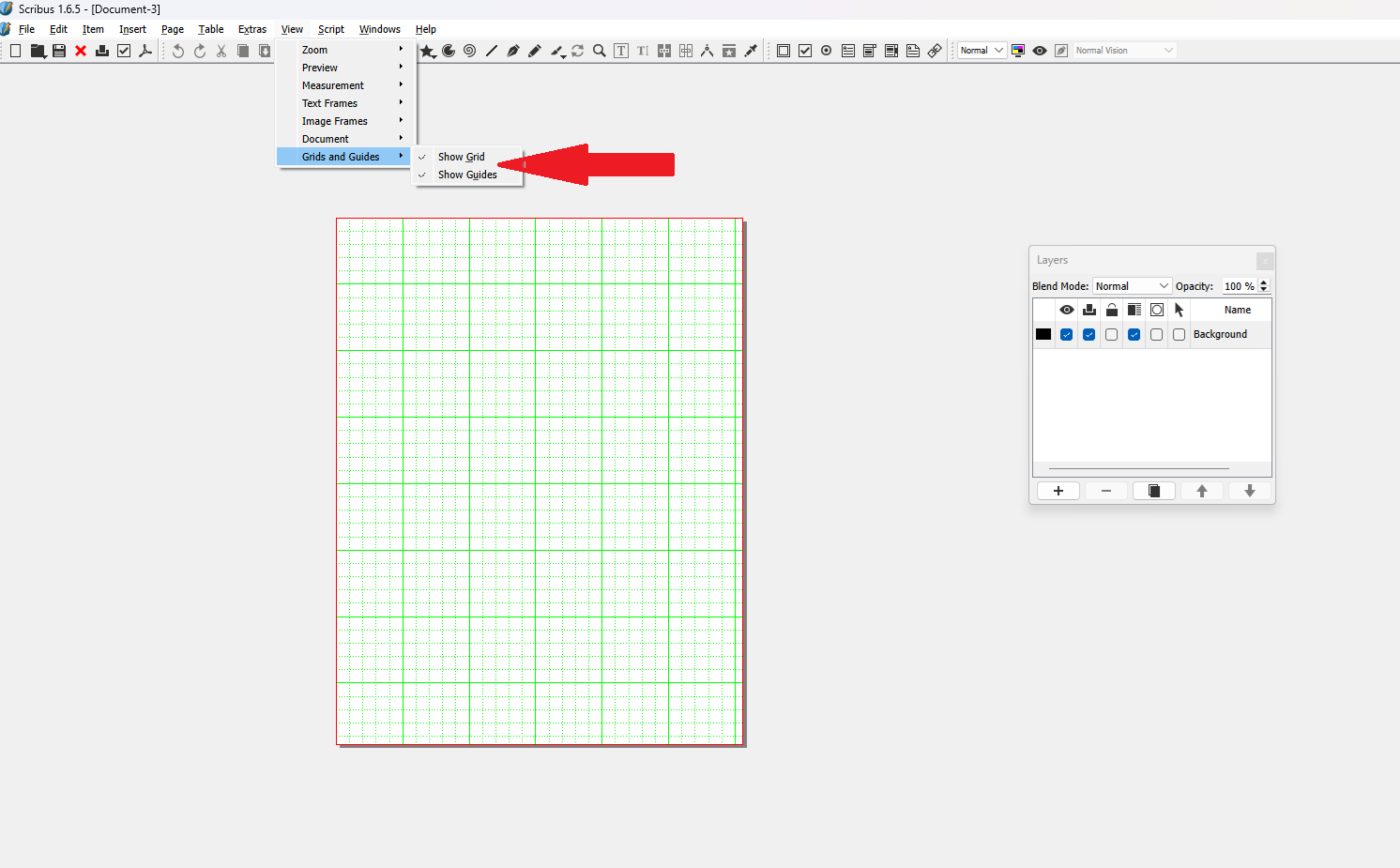Select the Measurements tool
Image resolution: width=1400 pixels, height=868 pixels.
coord(708,51)
